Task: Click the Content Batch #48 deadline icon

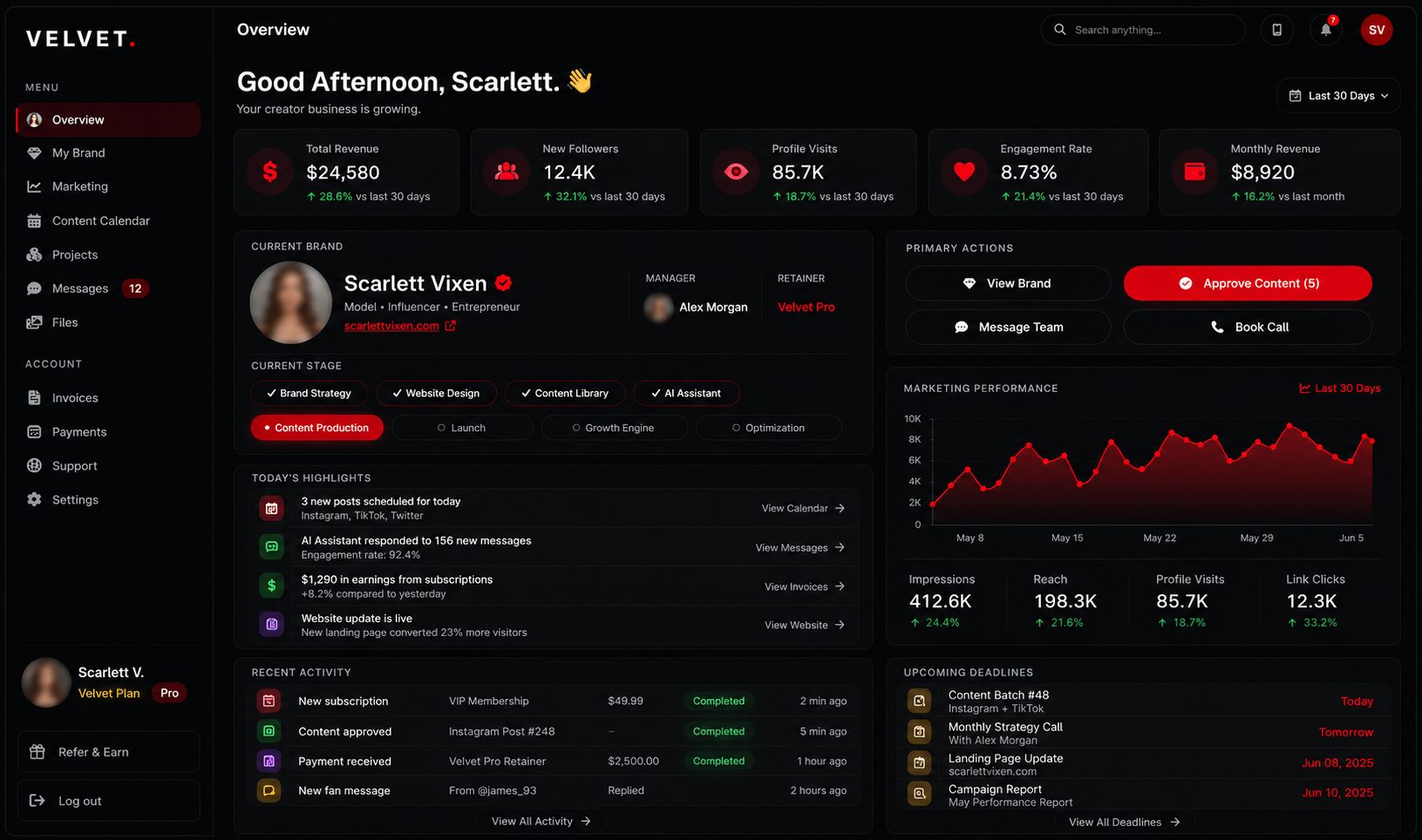Action: click(919, 701)
